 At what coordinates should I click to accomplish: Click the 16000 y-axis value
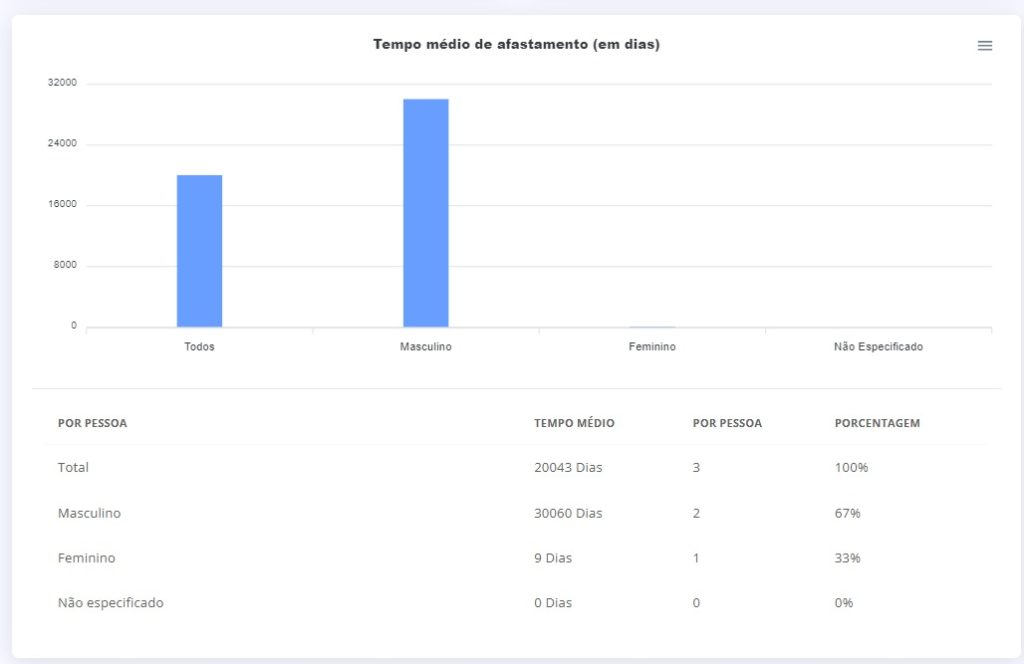coord(62,204)
